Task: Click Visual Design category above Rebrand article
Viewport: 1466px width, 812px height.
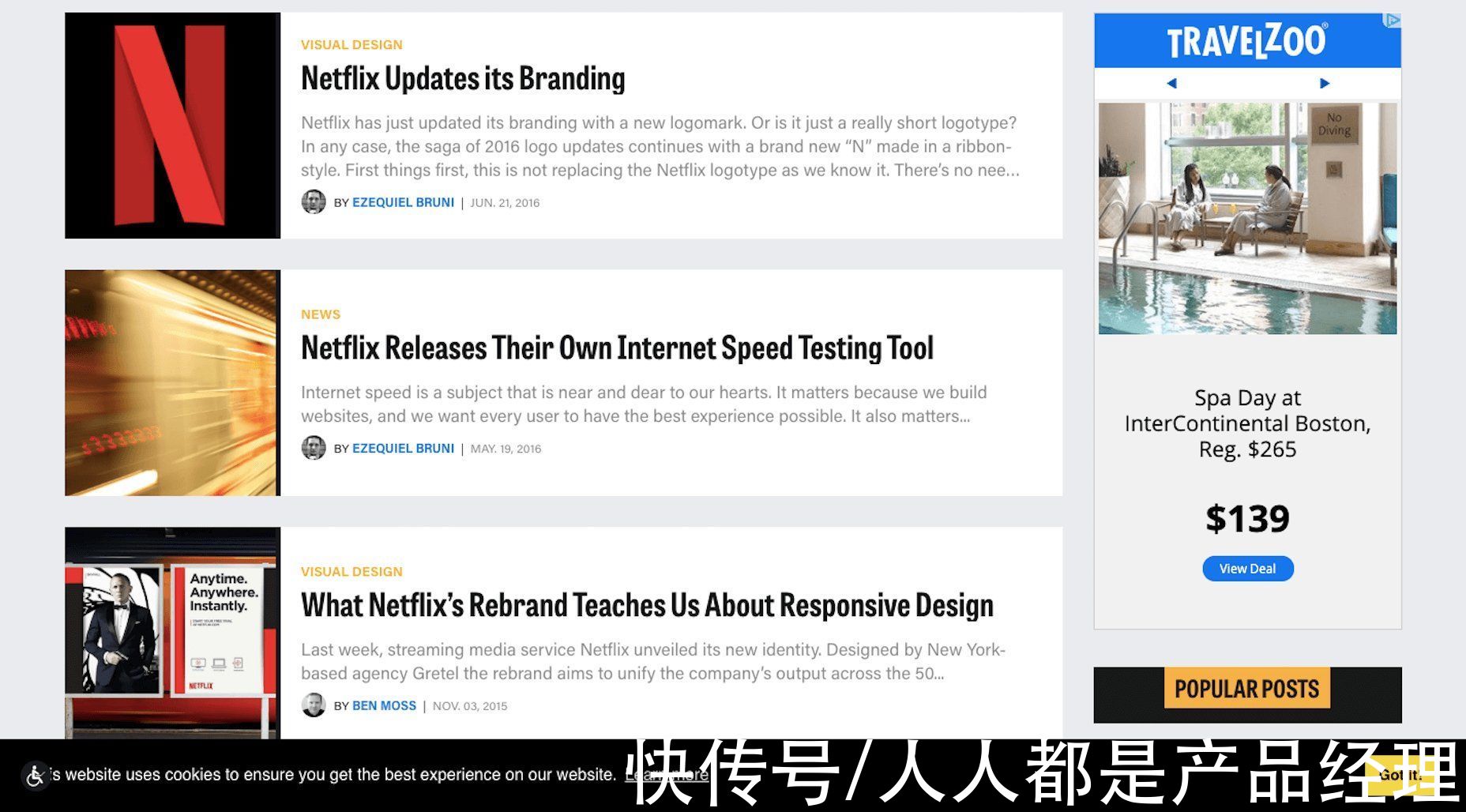Action: tap(351, 572)
